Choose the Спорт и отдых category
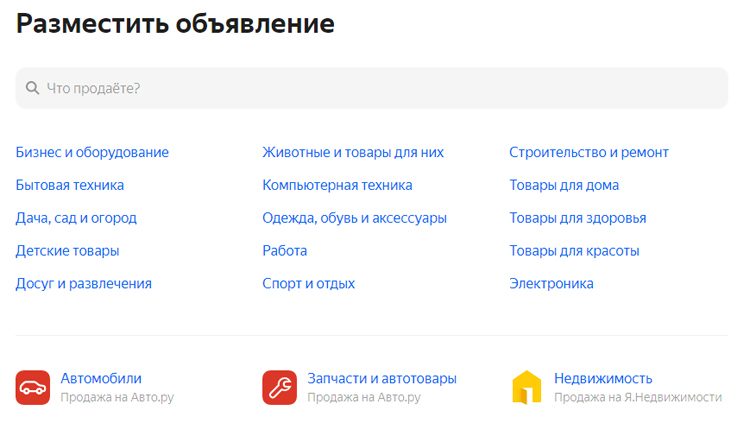 (308, 284)
